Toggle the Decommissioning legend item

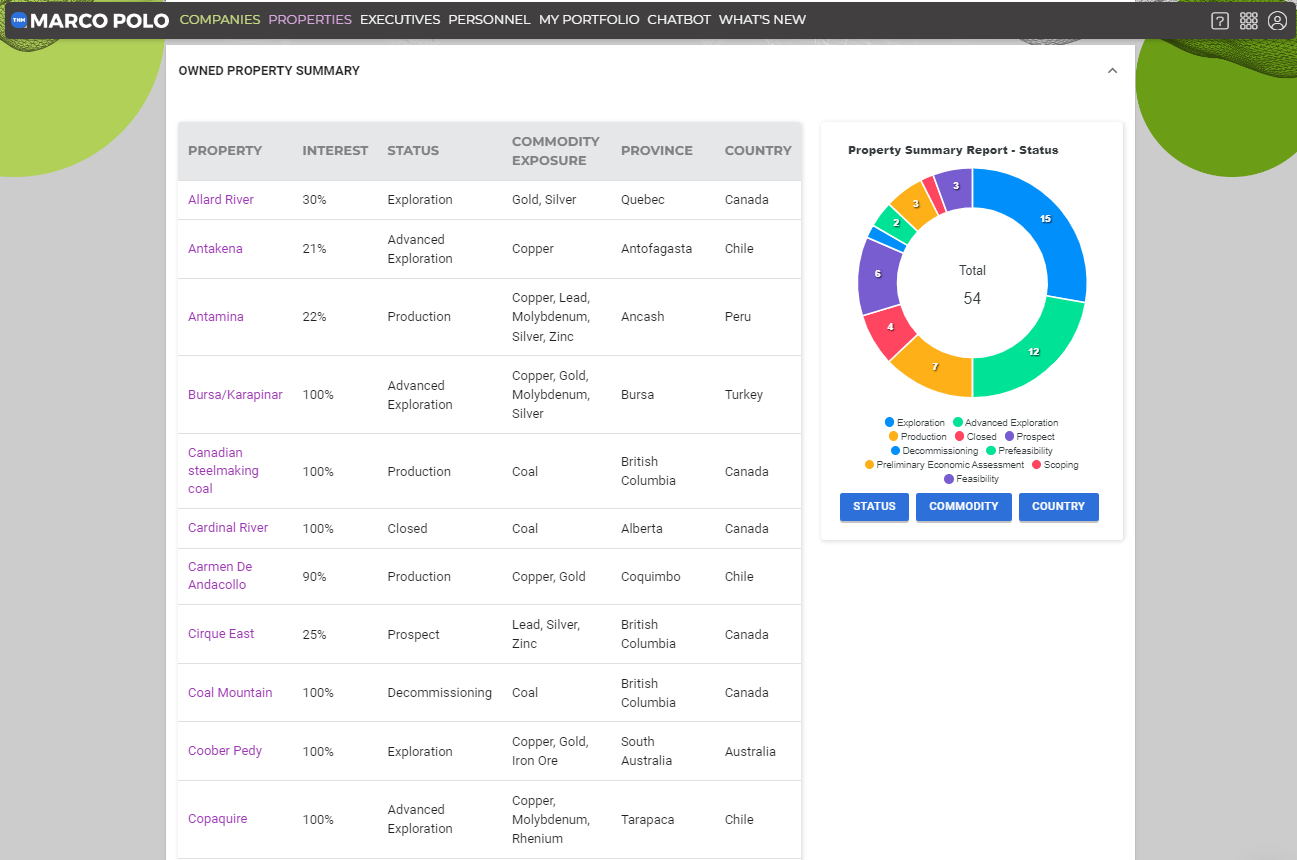[x=934, y=451]
